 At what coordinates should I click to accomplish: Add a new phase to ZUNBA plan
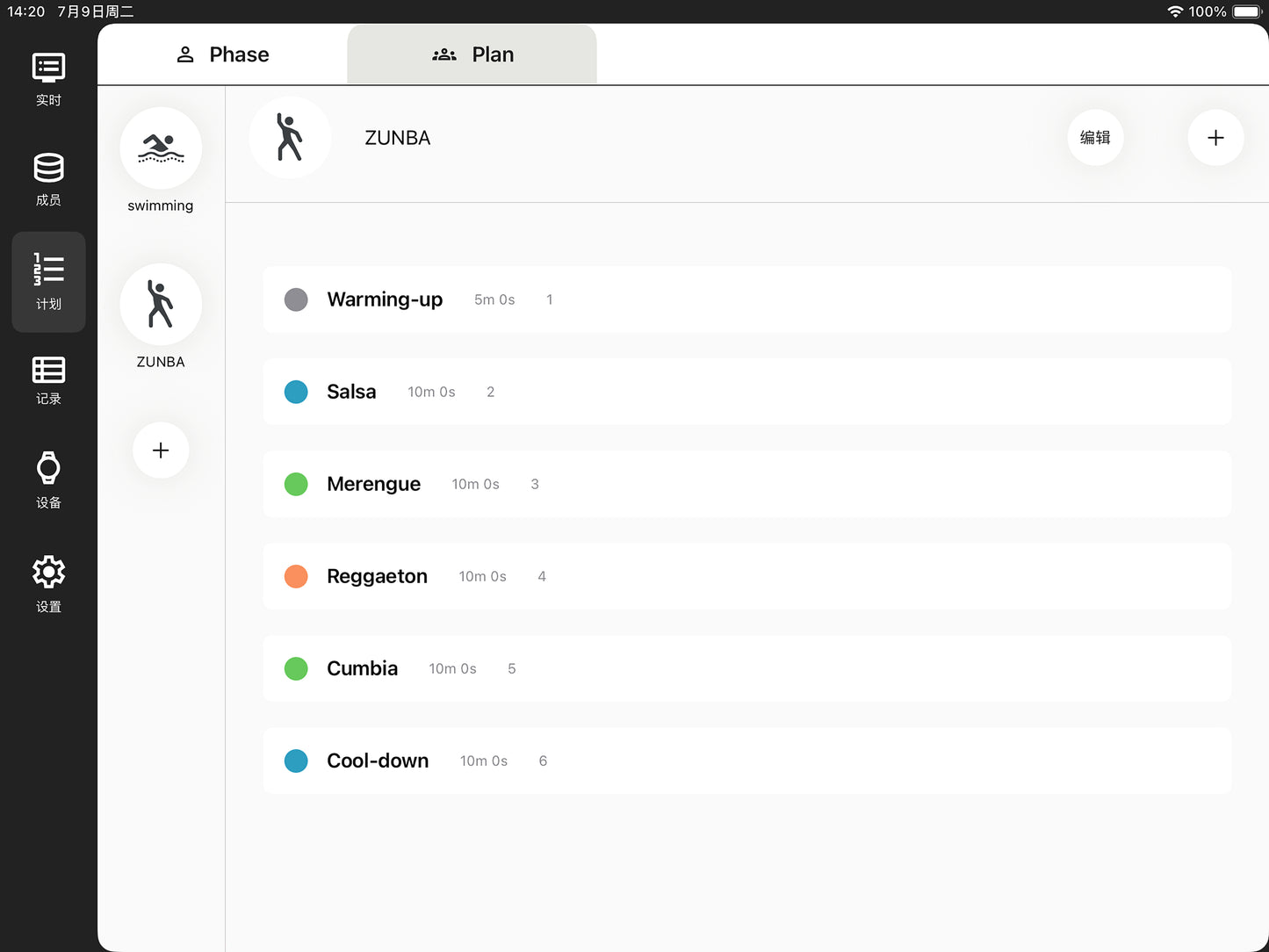[x=1215, y=138]
